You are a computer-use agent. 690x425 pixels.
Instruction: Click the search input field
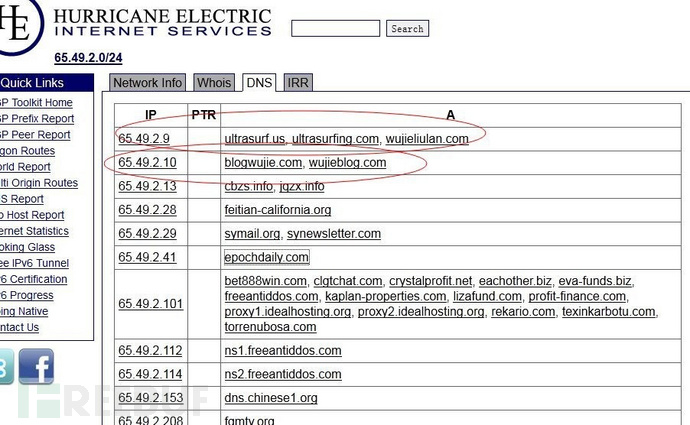tap(335, 29)
